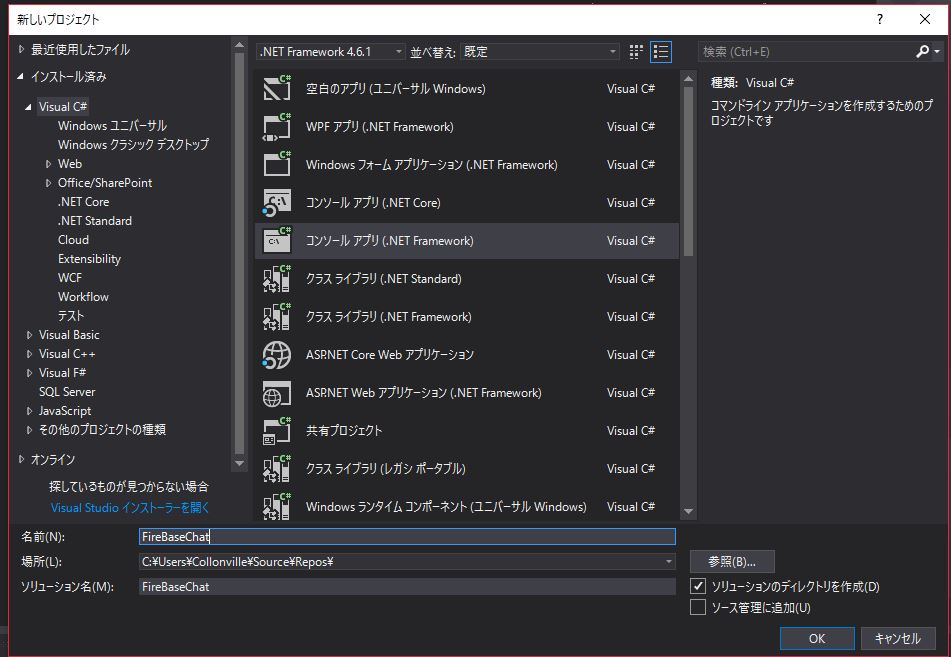The width and height of the screenshot is (951, 657).
Task: Expand the オンライン section
Action: [x=22, y=459]
